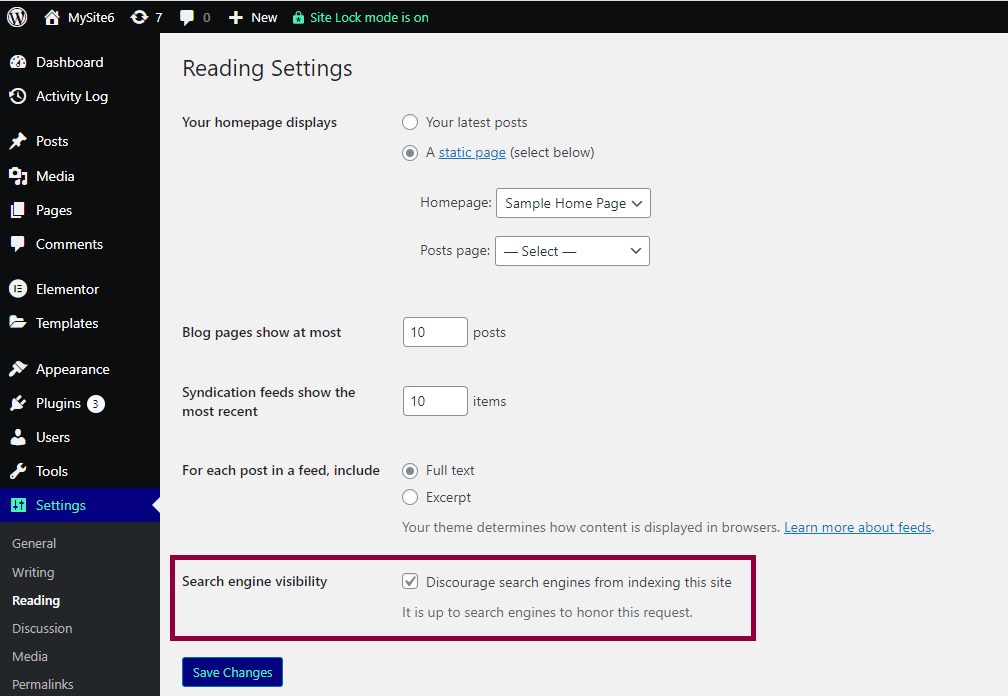Image resolution: width=1008 pixels, height=696 pixels.
Task: Go to the Discussion settings submenu
Action: 42,629
